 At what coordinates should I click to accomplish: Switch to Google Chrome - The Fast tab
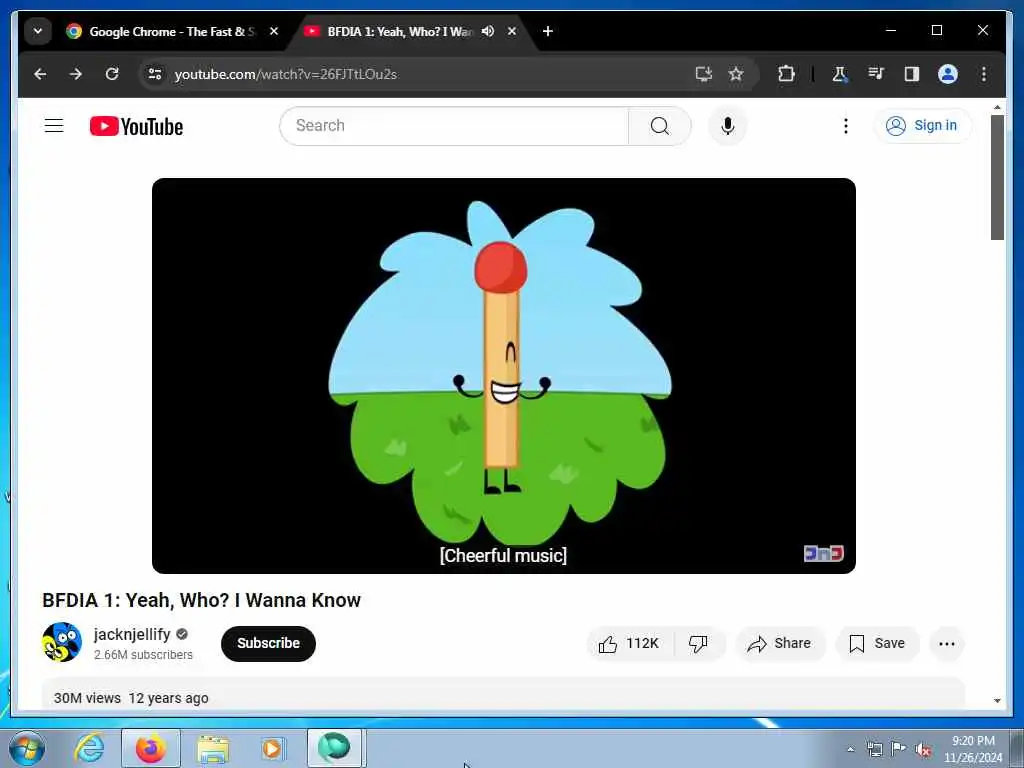172,31
